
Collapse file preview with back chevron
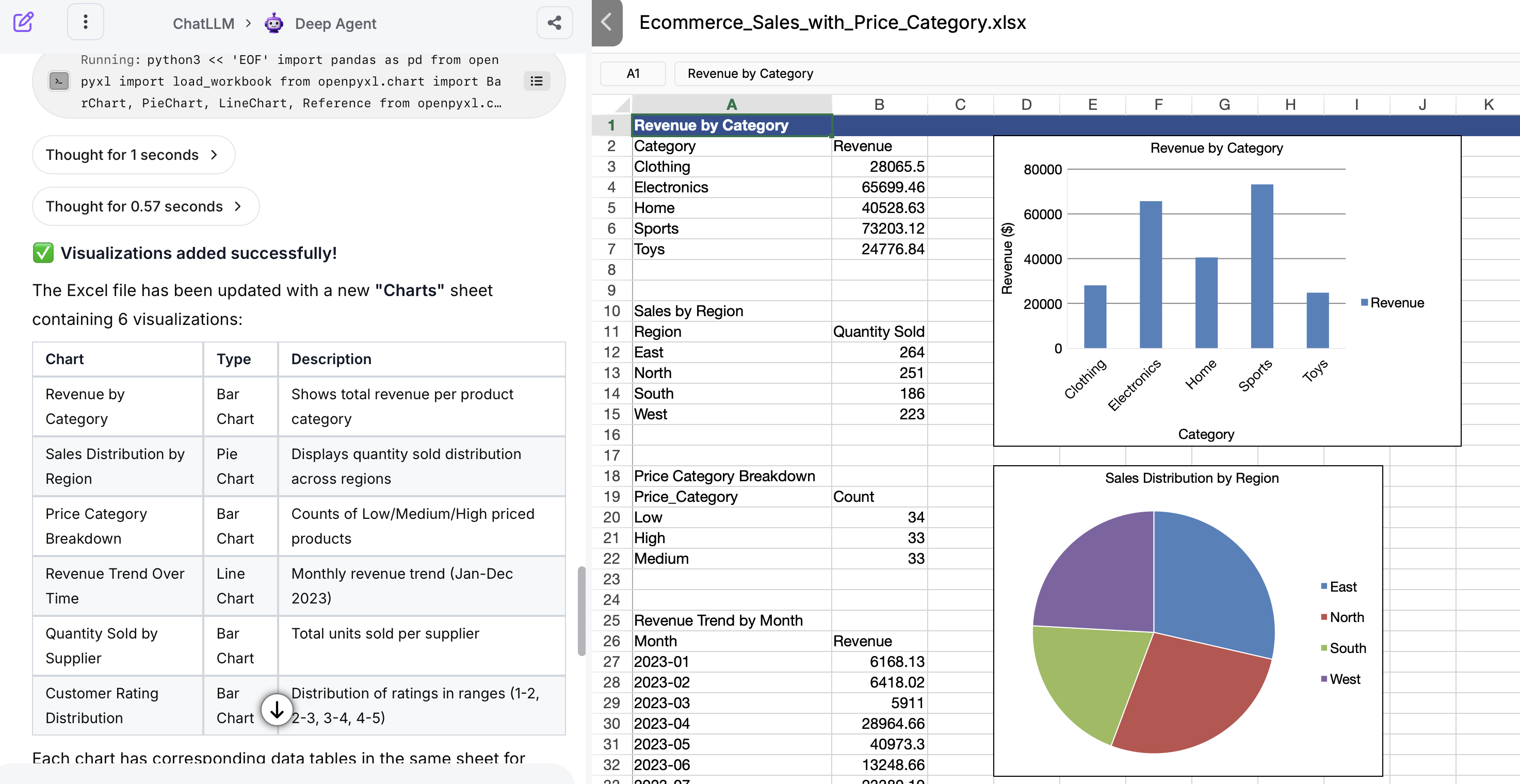point(606,22)
